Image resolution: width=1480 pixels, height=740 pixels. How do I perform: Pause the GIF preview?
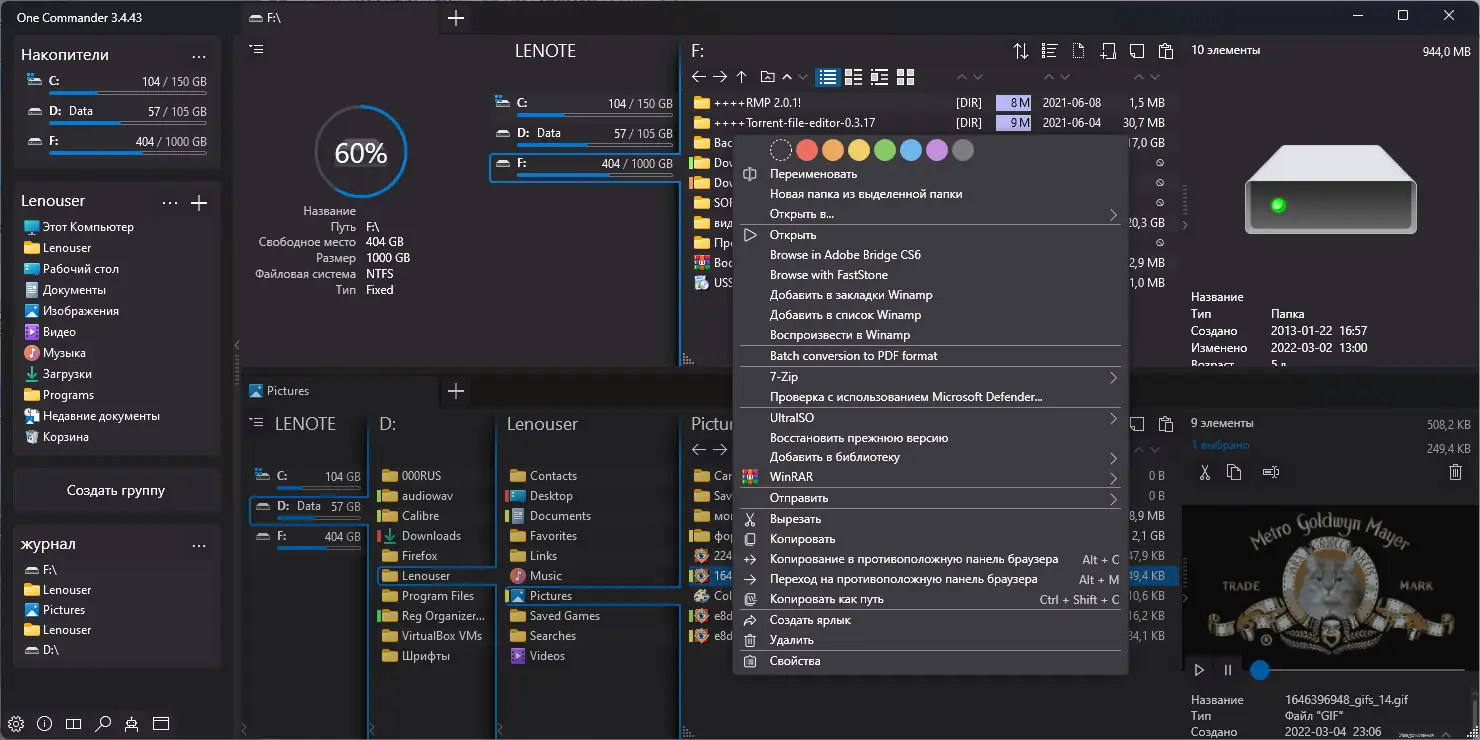tap(1228, 670)
